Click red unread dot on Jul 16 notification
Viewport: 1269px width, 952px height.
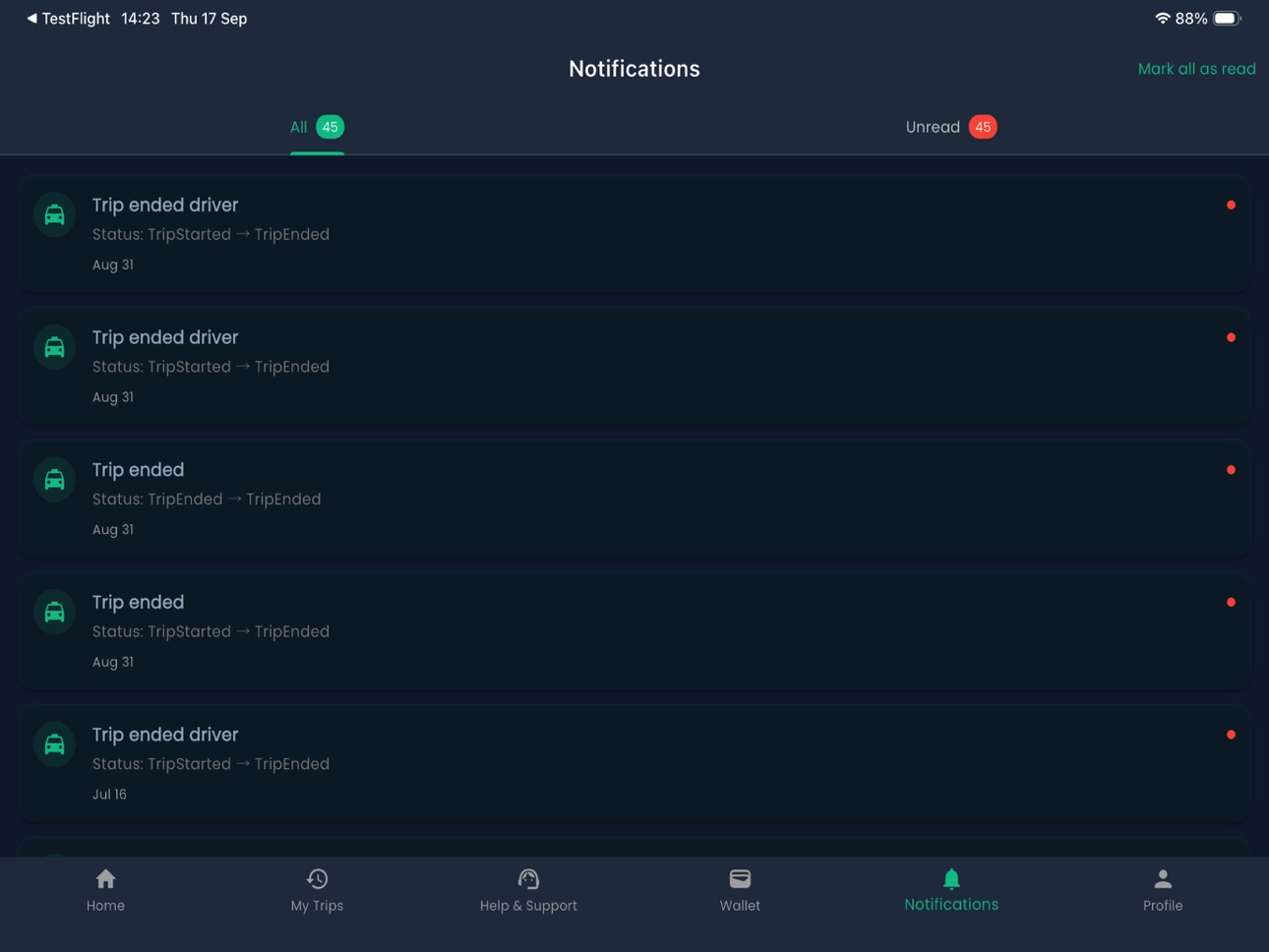tap(1231, 735)
